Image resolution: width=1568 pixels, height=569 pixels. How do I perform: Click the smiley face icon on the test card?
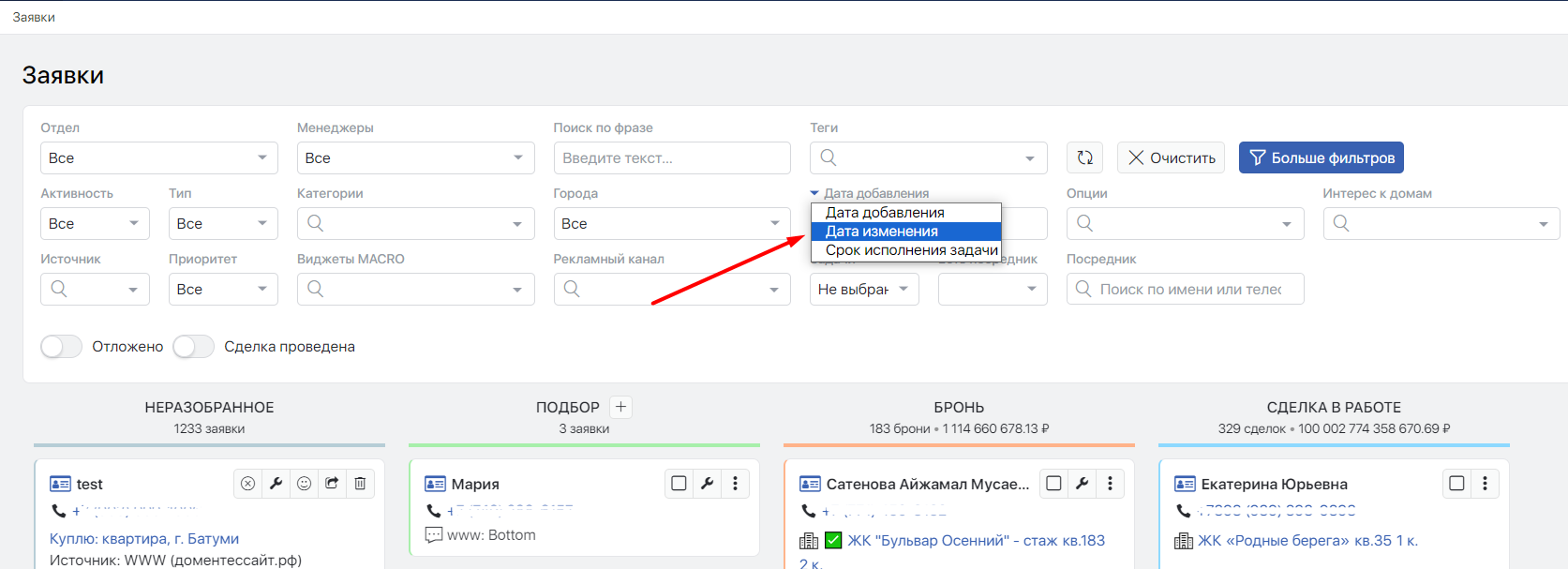[304, 484]
